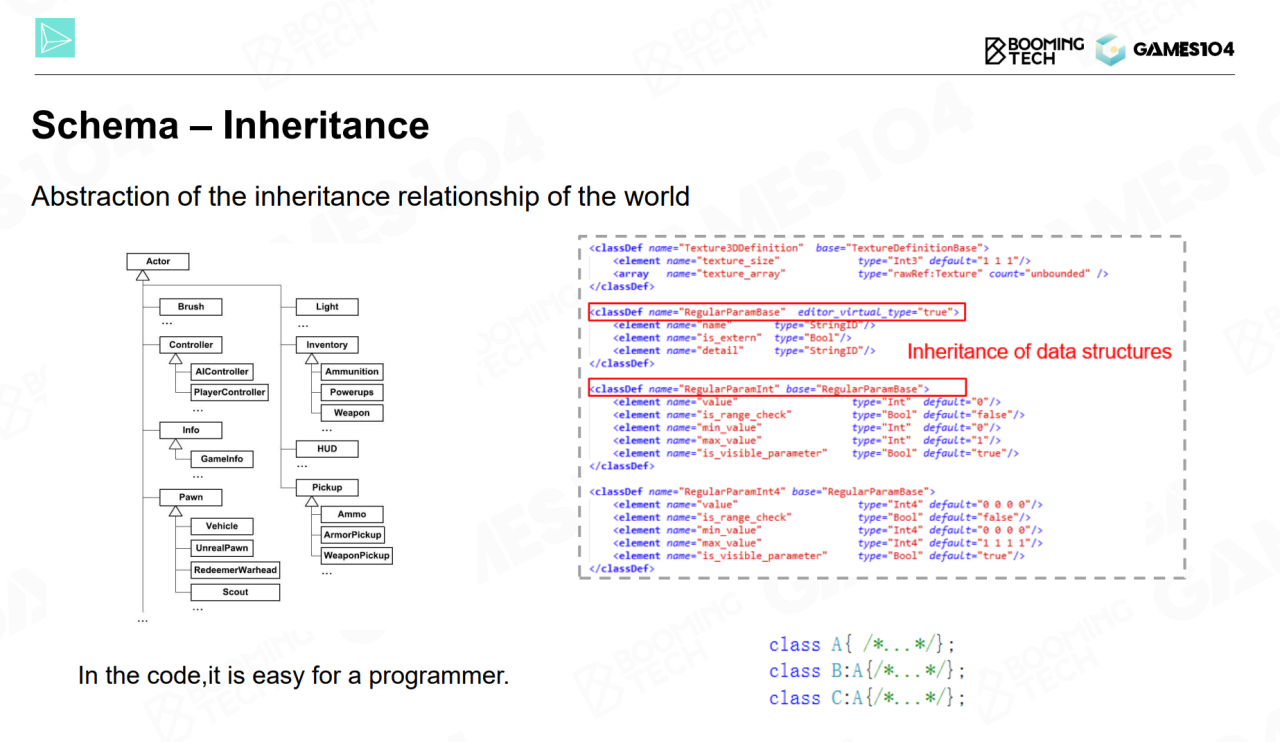The width and height of the screenshot is (1280, 742).
Task: Click the triangle beneath the Controller box
Action: [x=172, y=357]
